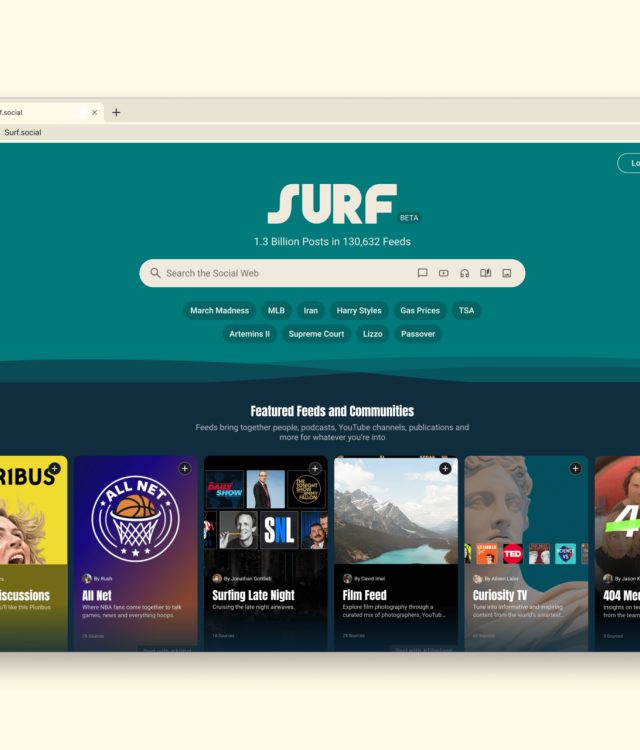Image resolution: width=640 pixels, height=750 pixels.
Task: Open David Imel's avatar on Film Feed
Action: tap(348, 578)
